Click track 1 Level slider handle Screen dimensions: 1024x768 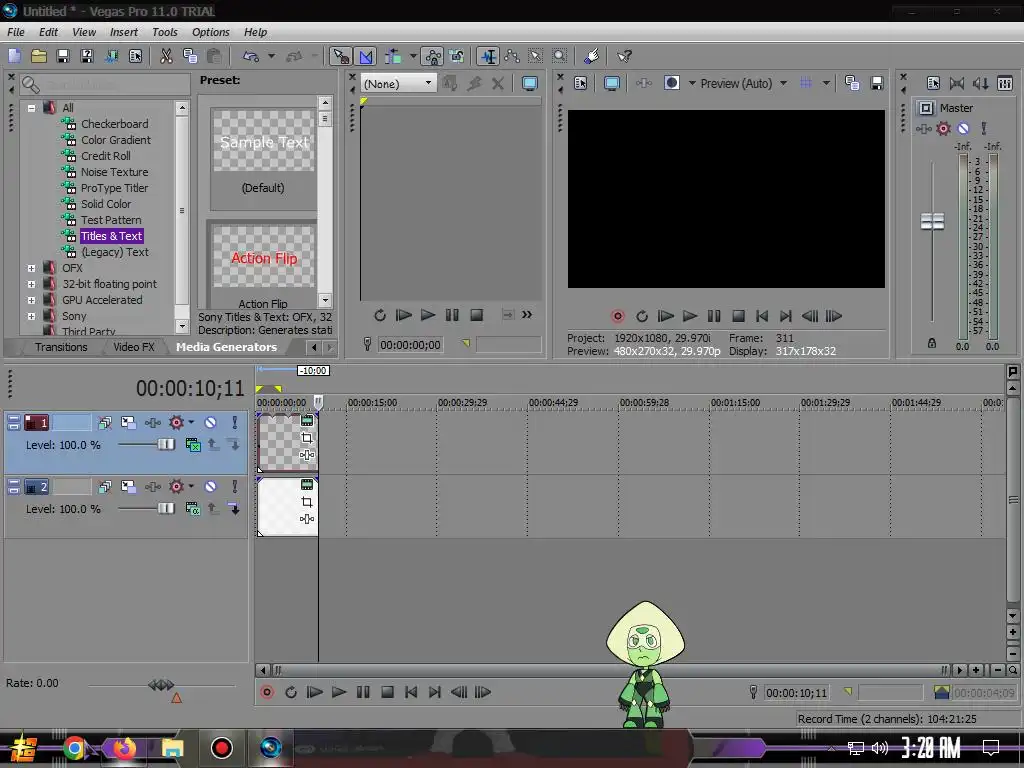point(166,445)
